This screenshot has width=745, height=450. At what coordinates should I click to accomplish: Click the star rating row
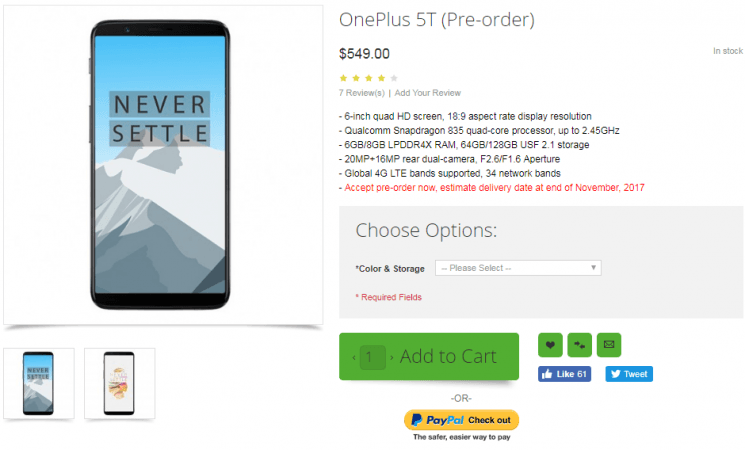tap(369, 78)
